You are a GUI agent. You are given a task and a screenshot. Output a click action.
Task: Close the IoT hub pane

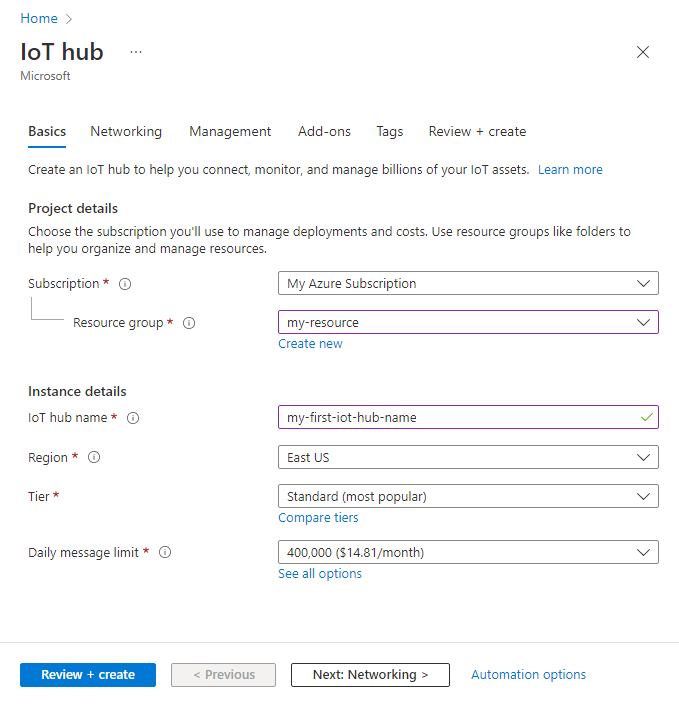pos(643,52)
